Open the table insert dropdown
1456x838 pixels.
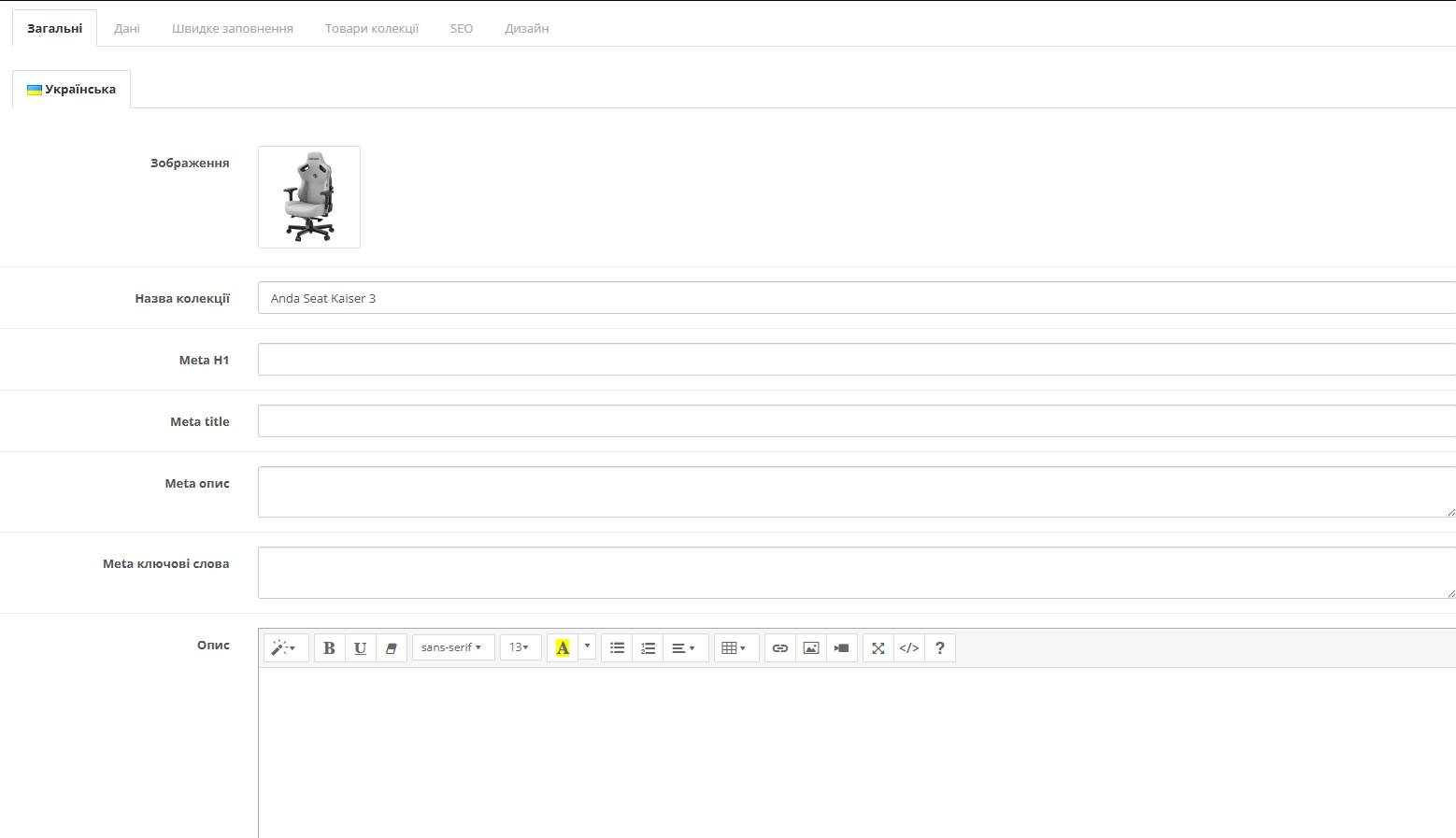click(x=736, y=648)
